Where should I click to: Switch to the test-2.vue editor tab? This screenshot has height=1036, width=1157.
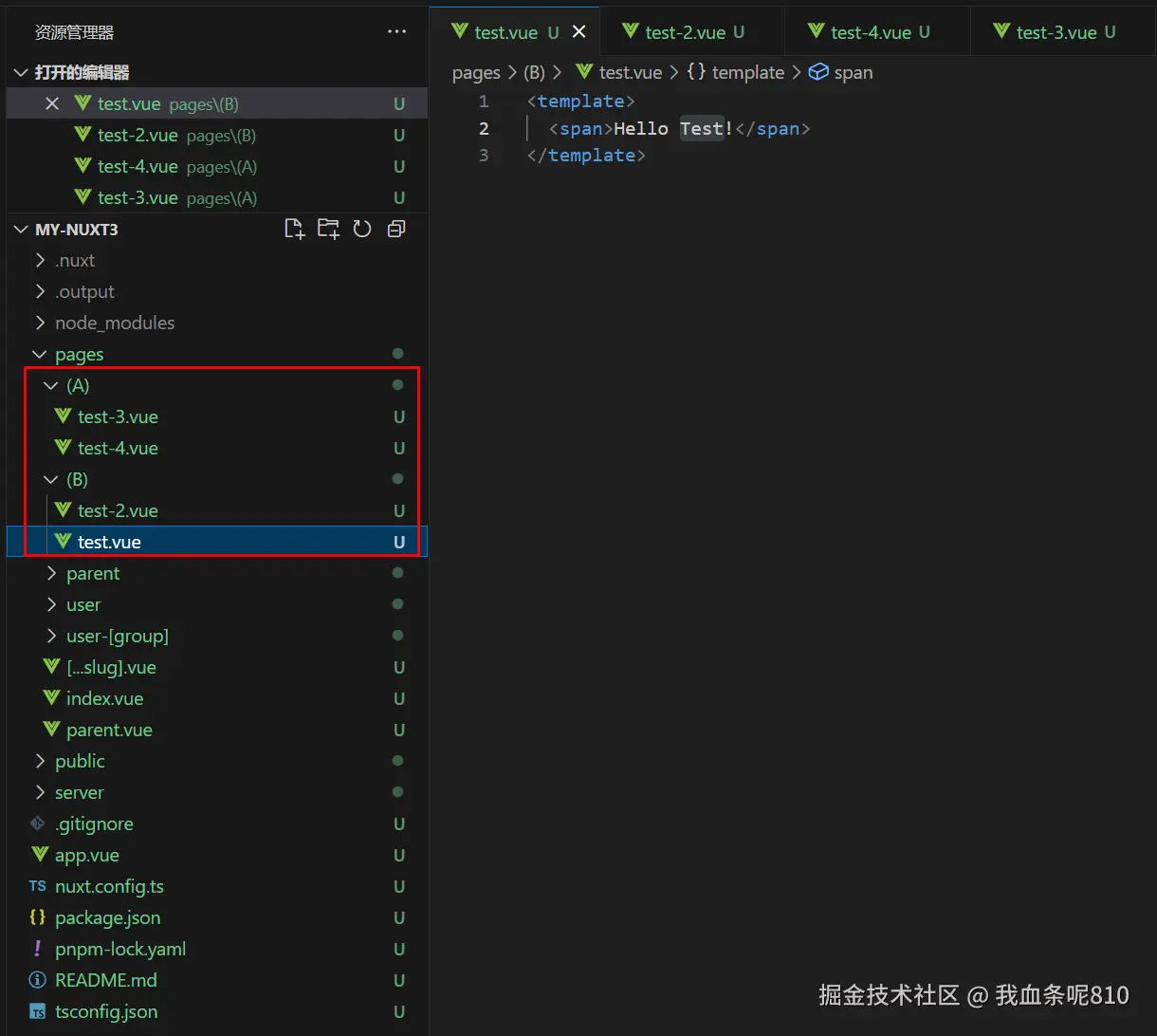click(692, 32)
